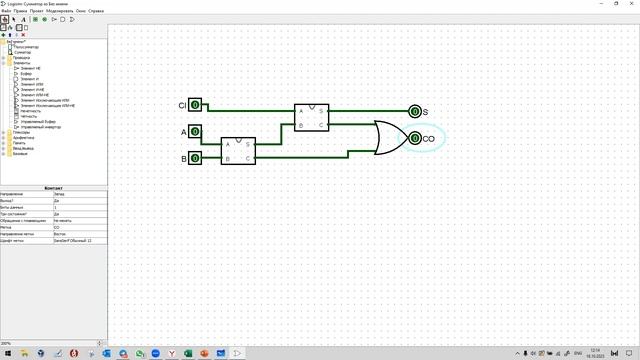Image resolution: width=640 pixels, height=360 pixels.
Task: Choose Буфер element in tree
Action: [26, 73]
